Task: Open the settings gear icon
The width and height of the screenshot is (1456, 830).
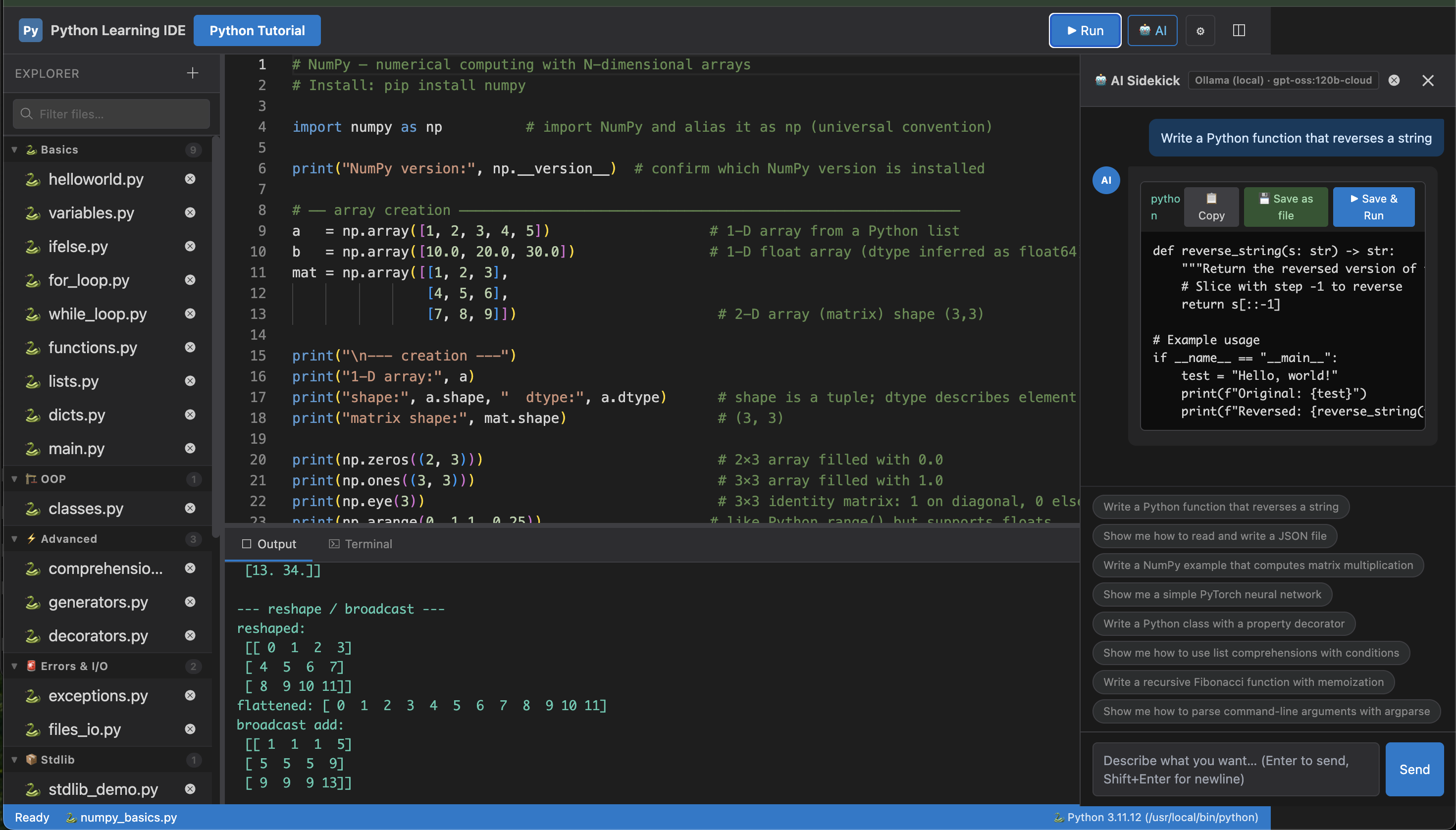Action: (x=1200, y=31)
